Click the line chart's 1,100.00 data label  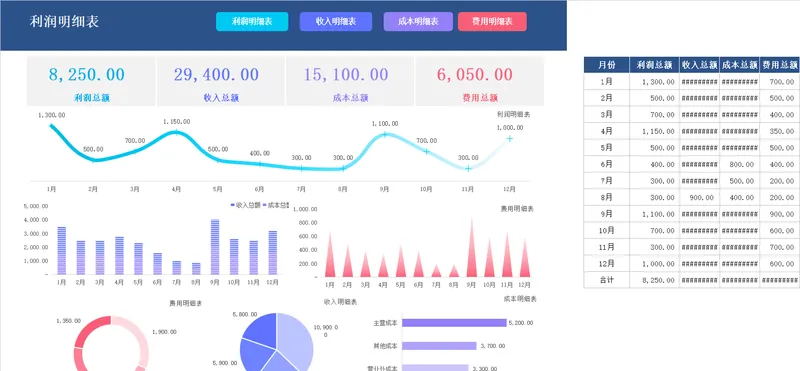pos(385,123)
